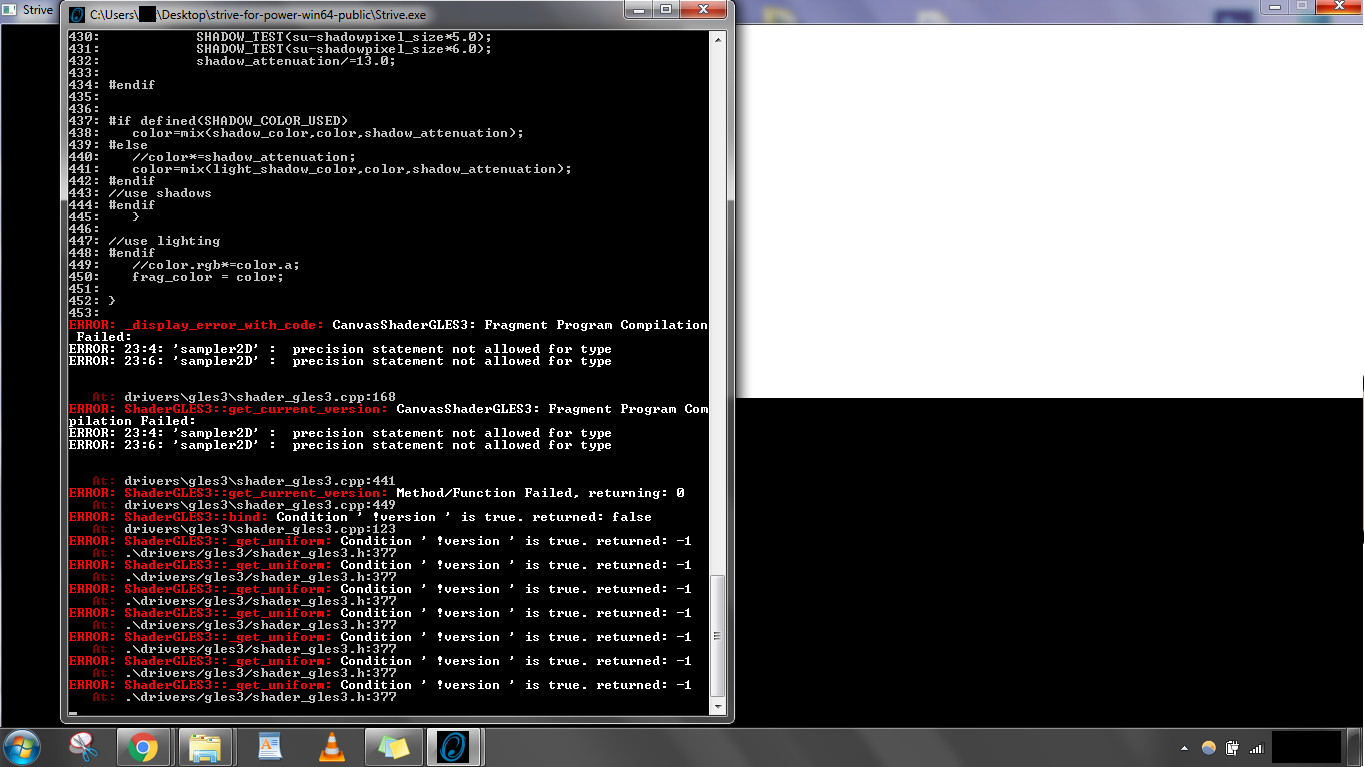Click the console scrollbar up arrow

717,39
